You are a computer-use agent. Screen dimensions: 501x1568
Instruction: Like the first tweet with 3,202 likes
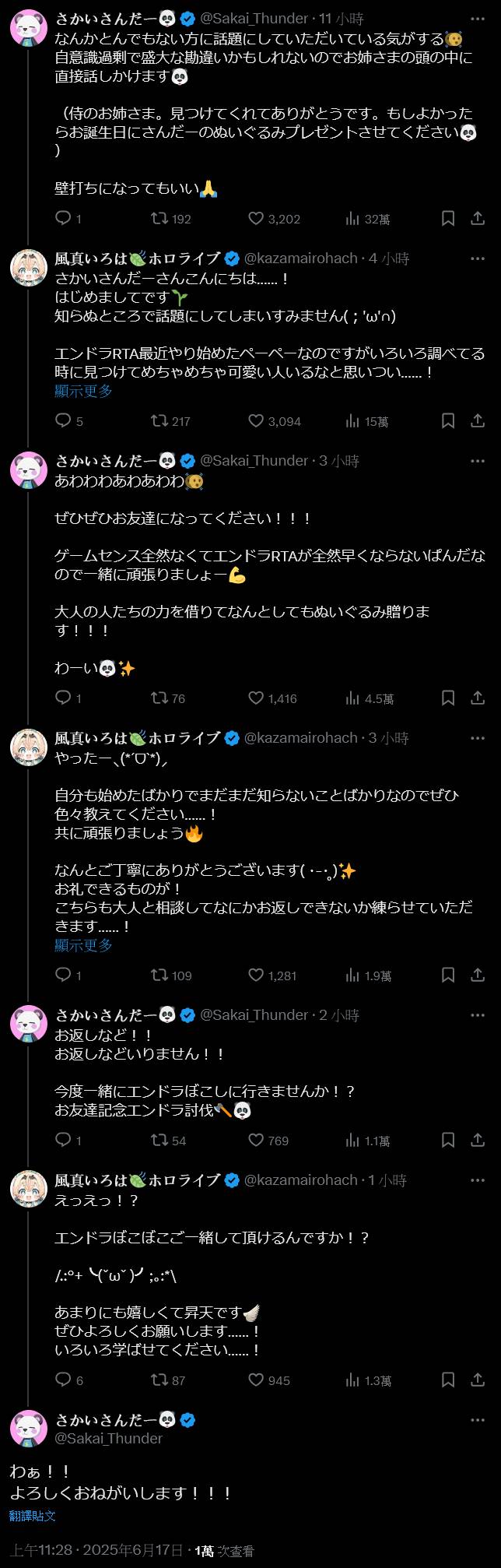coord(256,219)
